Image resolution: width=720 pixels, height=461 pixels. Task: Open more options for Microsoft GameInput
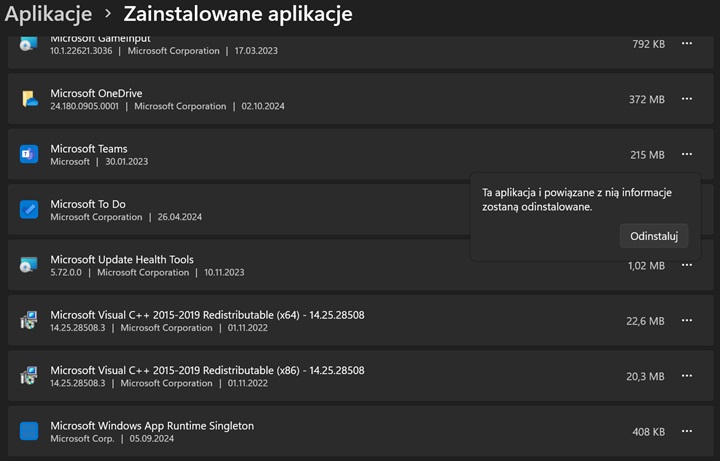point(687,44)
